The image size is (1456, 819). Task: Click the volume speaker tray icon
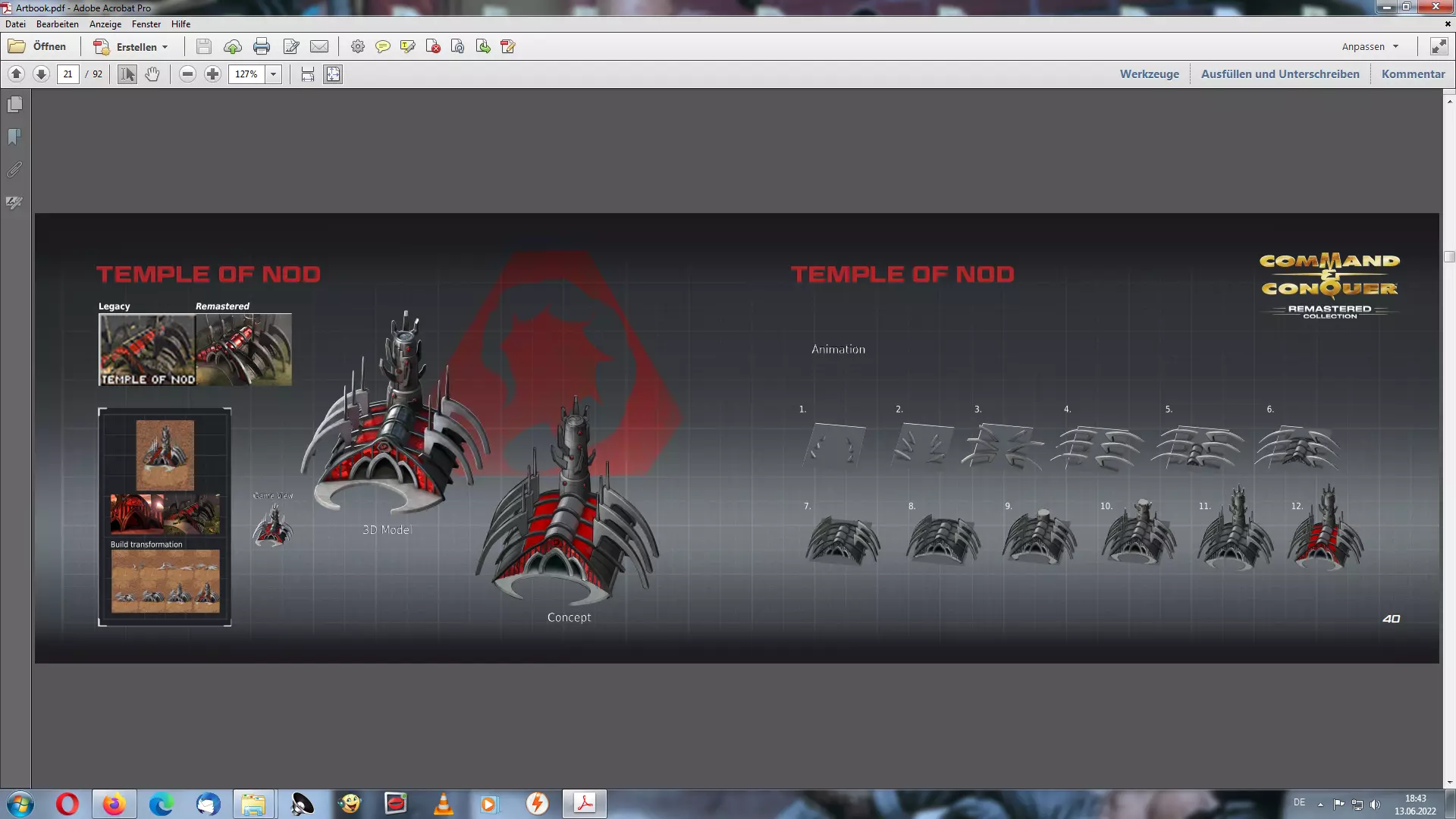[1376, 804]
